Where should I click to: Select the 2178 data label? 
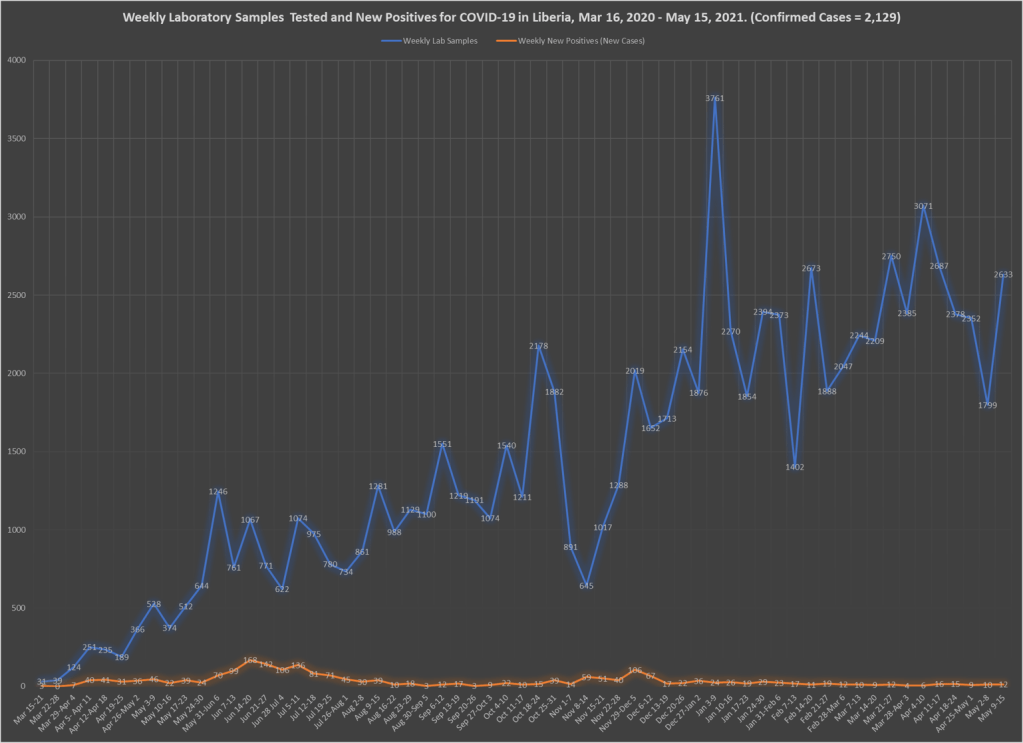(538, 346)
